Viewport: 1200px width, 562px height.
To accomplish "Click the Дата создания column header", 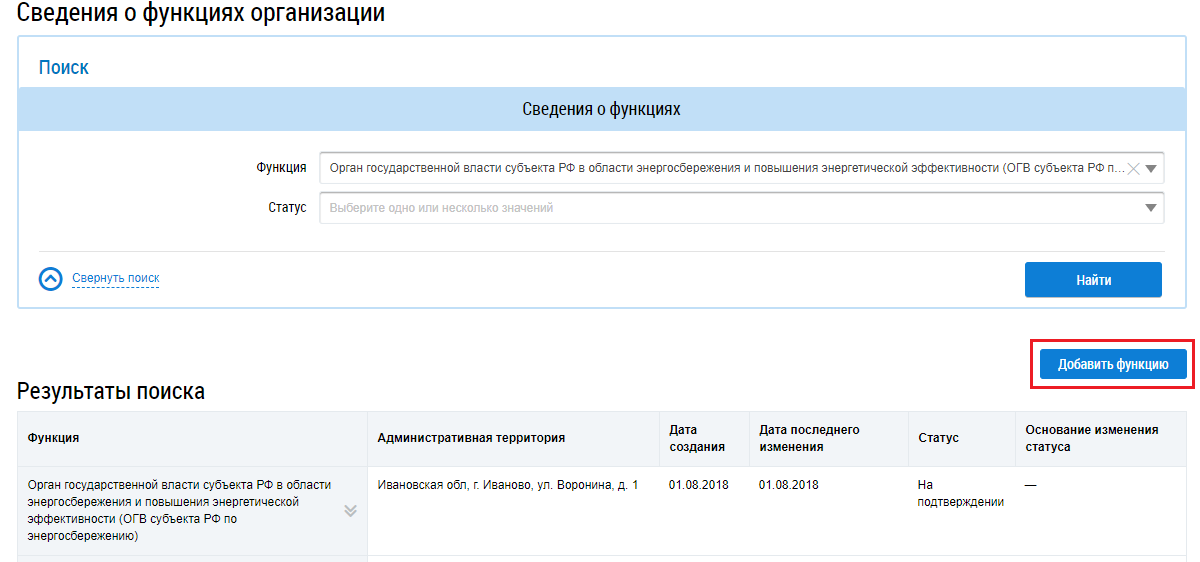I will coord(697,438).
